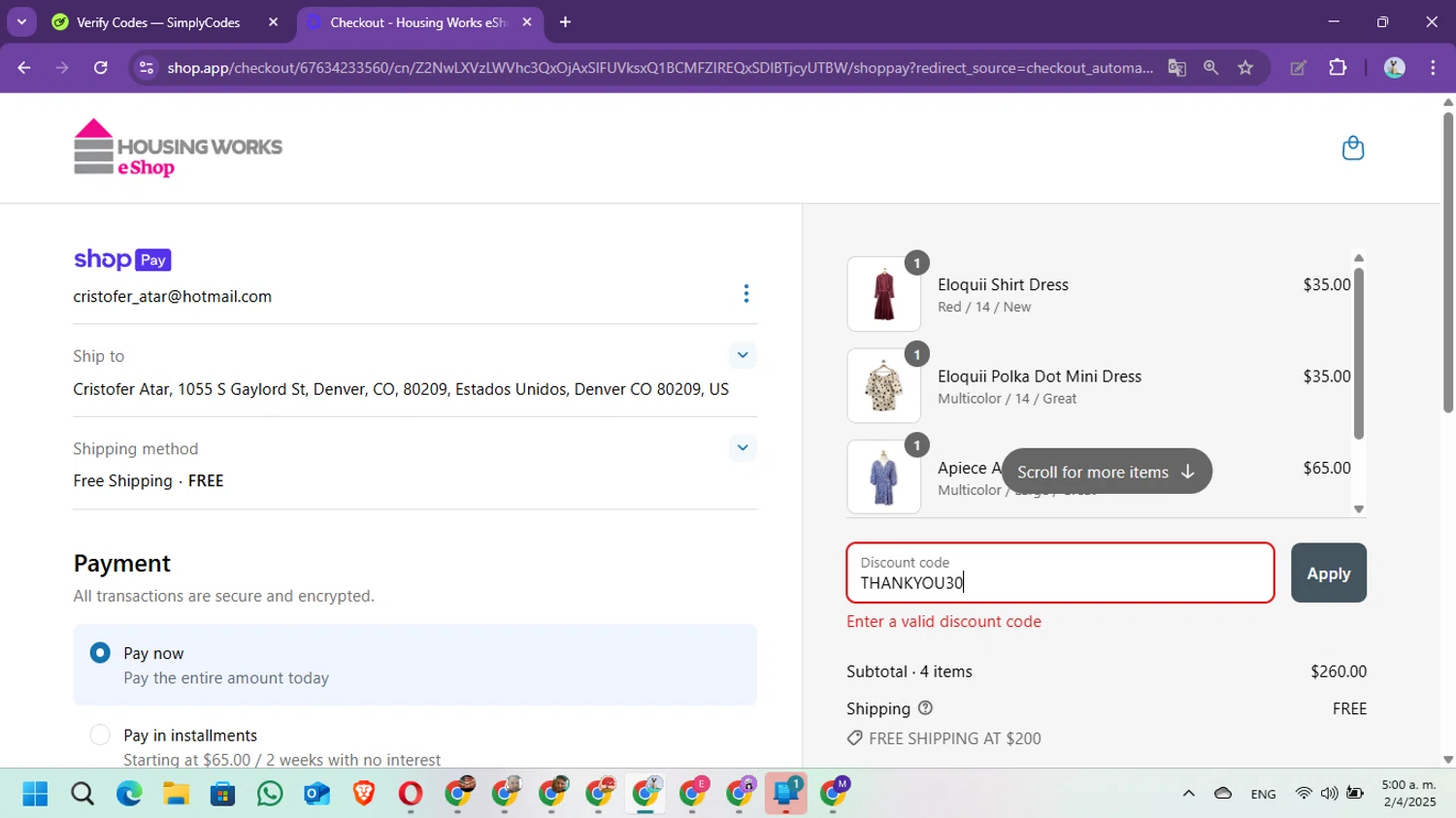Open File Explorer from the taskbar
Image resolution: width=1456 pixels, height=818 pixels.
[176, 794]
